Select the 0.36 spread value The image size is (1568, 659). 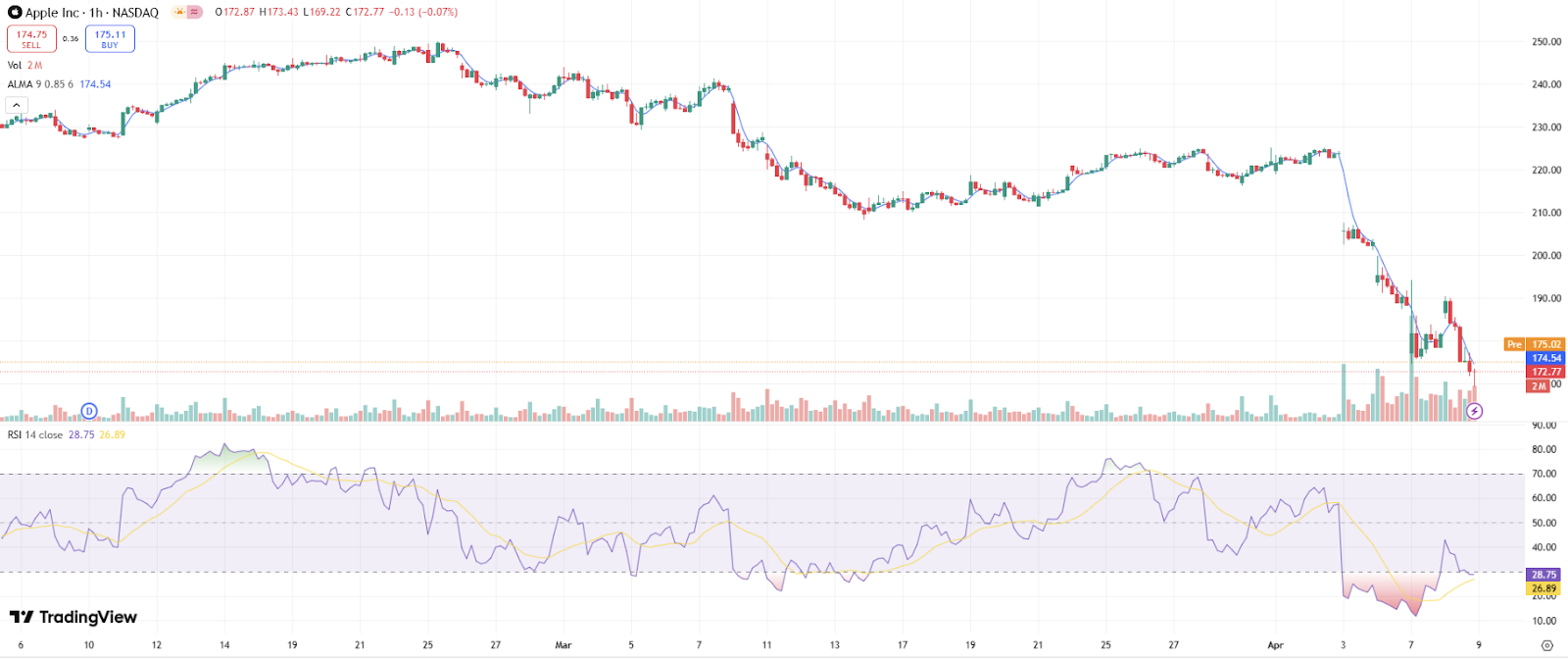click(x=71, y=39)
